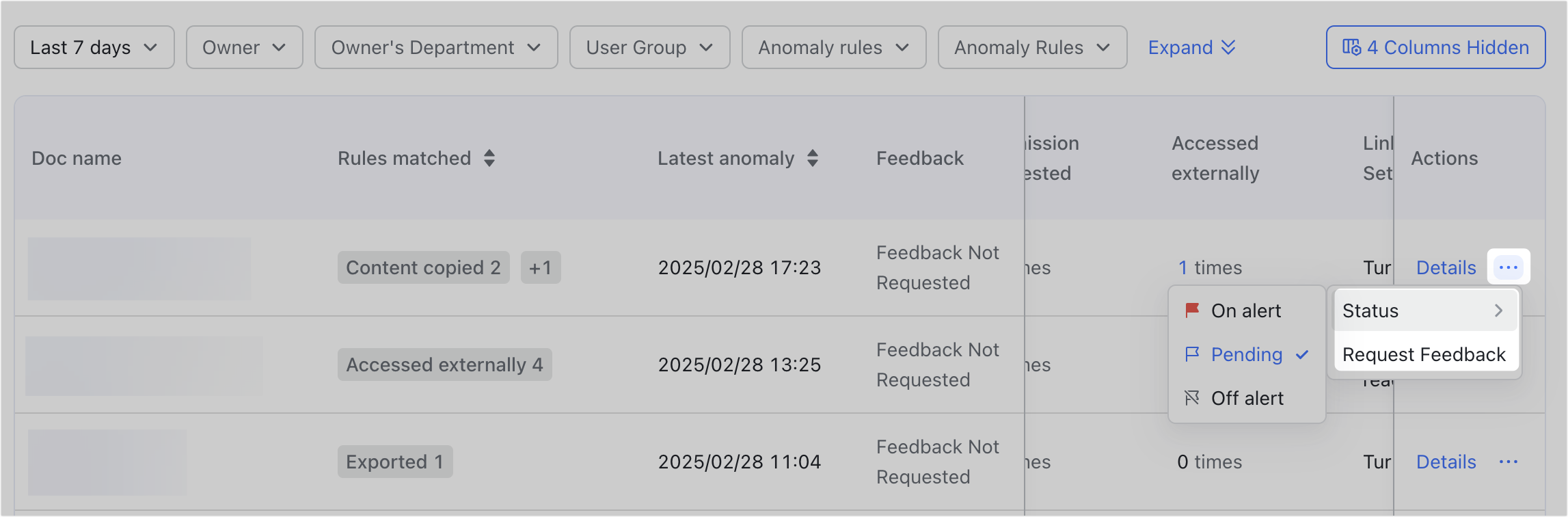The height and width of the screenshot is (517, 1568).
Task: Click the +1 rules matched tag
Action: (541, 267)
